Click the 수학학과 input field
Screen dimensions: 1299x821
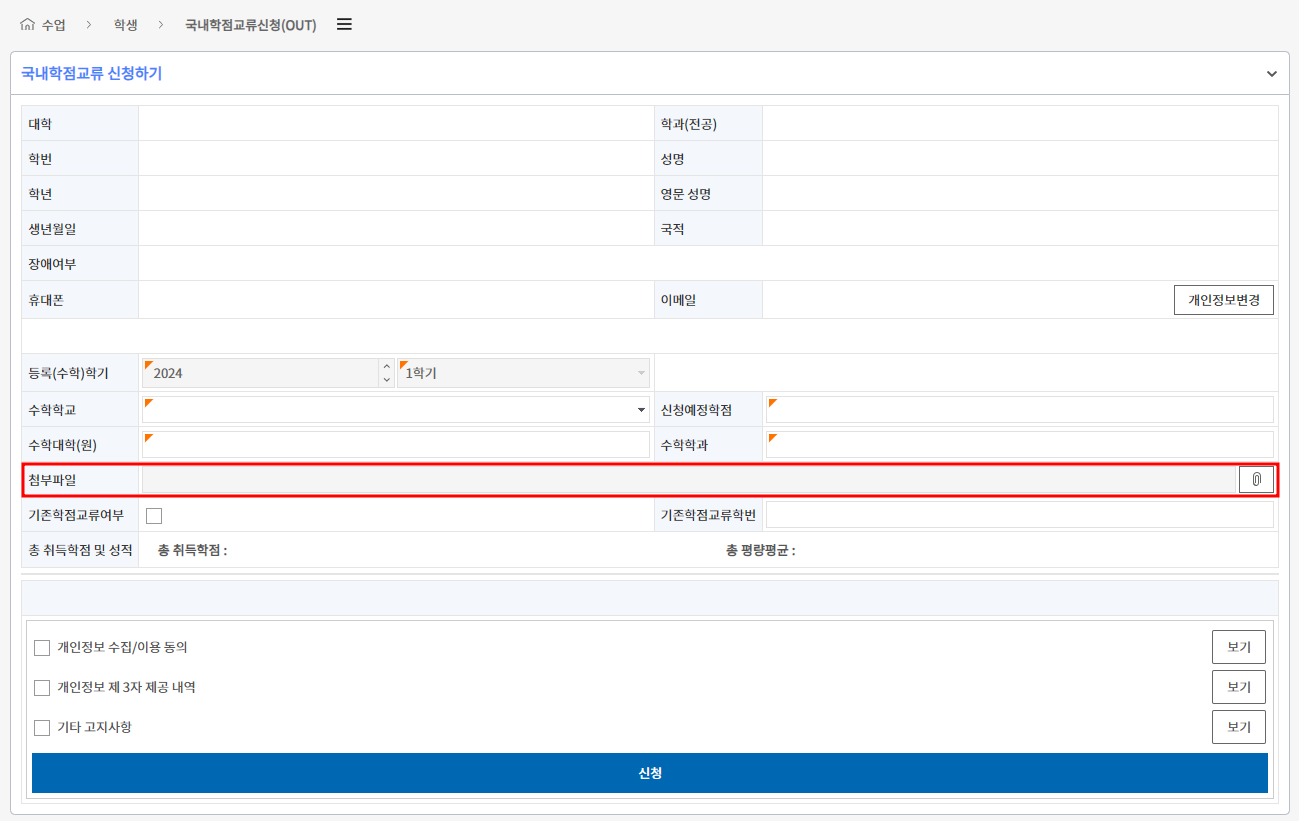1020,445
